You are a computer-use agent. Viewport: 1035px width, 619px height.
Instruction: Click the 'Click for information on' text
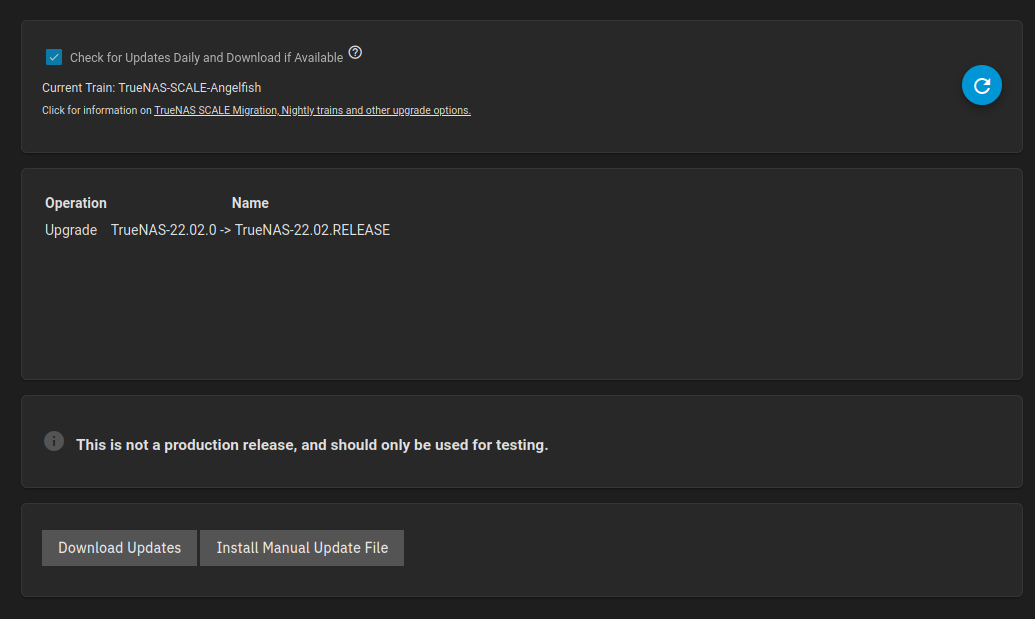point(97,111)
